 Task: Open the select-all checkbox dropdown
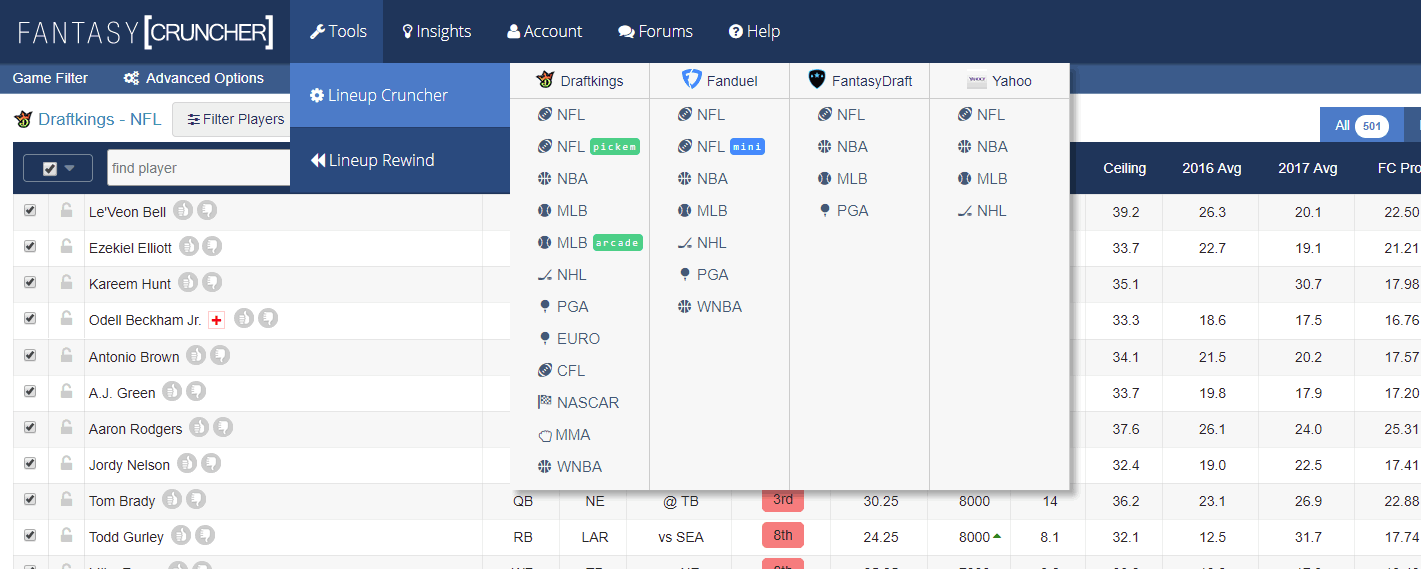[x=58, y=168]
